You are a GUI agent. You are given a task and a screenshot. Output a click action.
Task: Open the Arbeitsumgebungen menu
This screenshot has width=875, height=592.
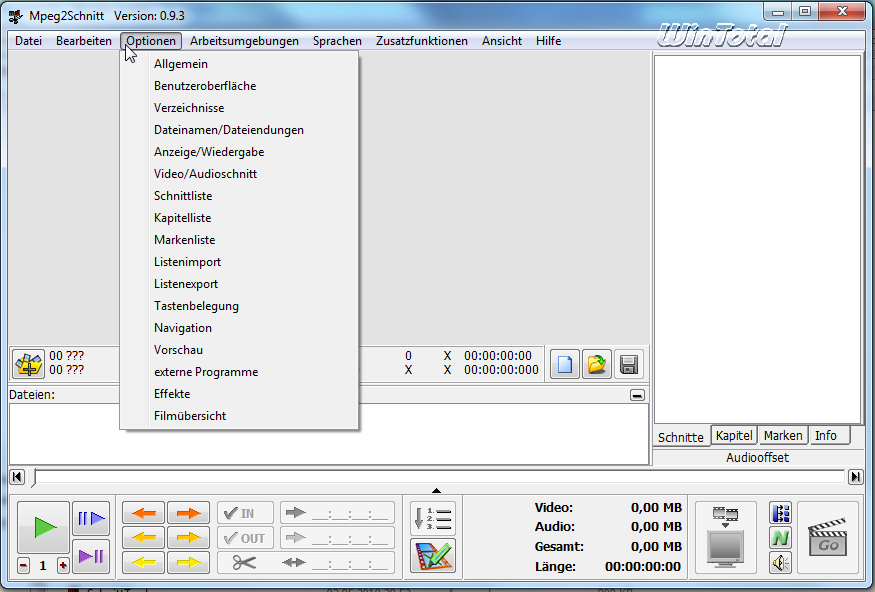[244, 41]
